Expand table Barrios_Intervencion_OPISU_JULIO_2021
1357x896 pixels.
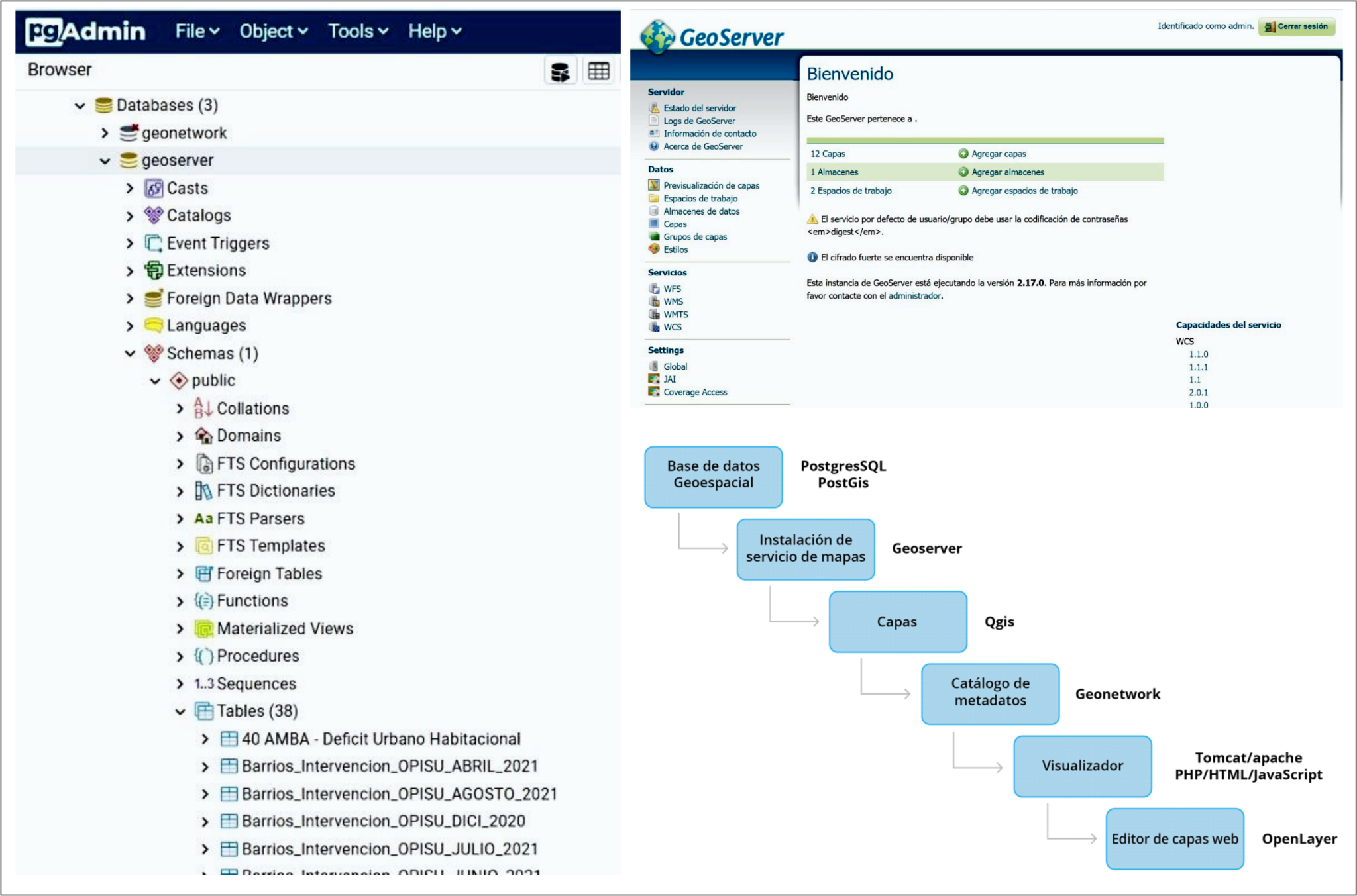click(205, 849)
